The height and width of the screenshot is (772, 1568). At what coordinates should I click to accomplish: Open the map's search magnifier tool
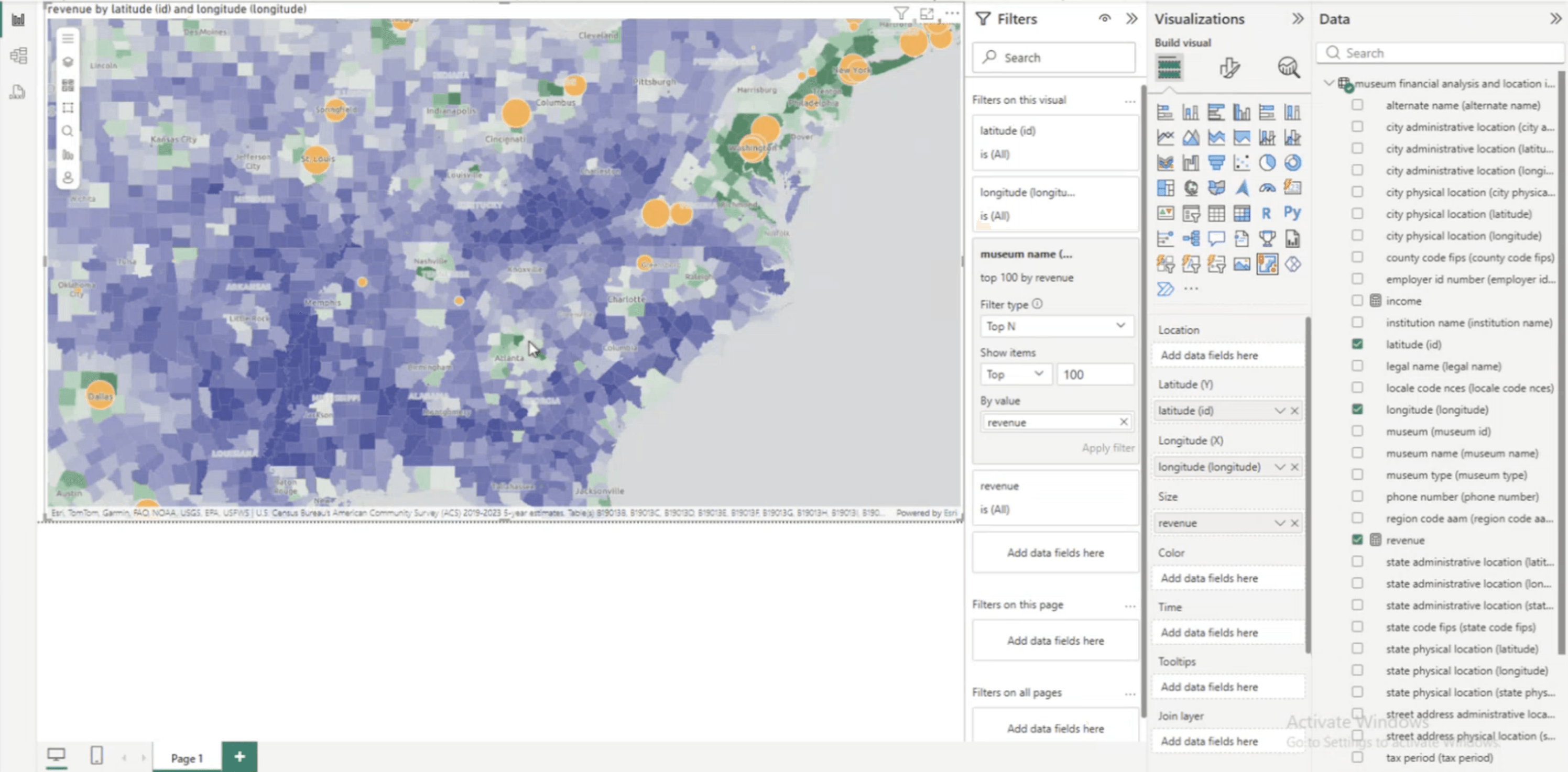coord(68,131)
